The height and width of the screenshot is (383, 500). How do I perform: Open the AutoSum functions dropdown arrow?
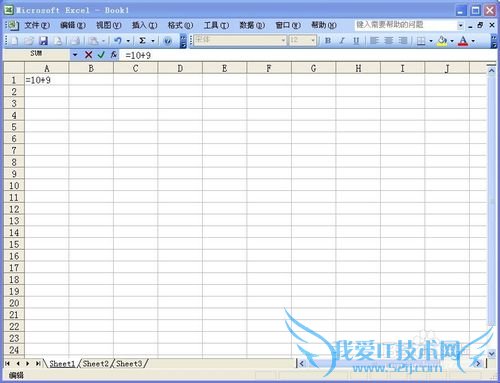click(153, 41)
